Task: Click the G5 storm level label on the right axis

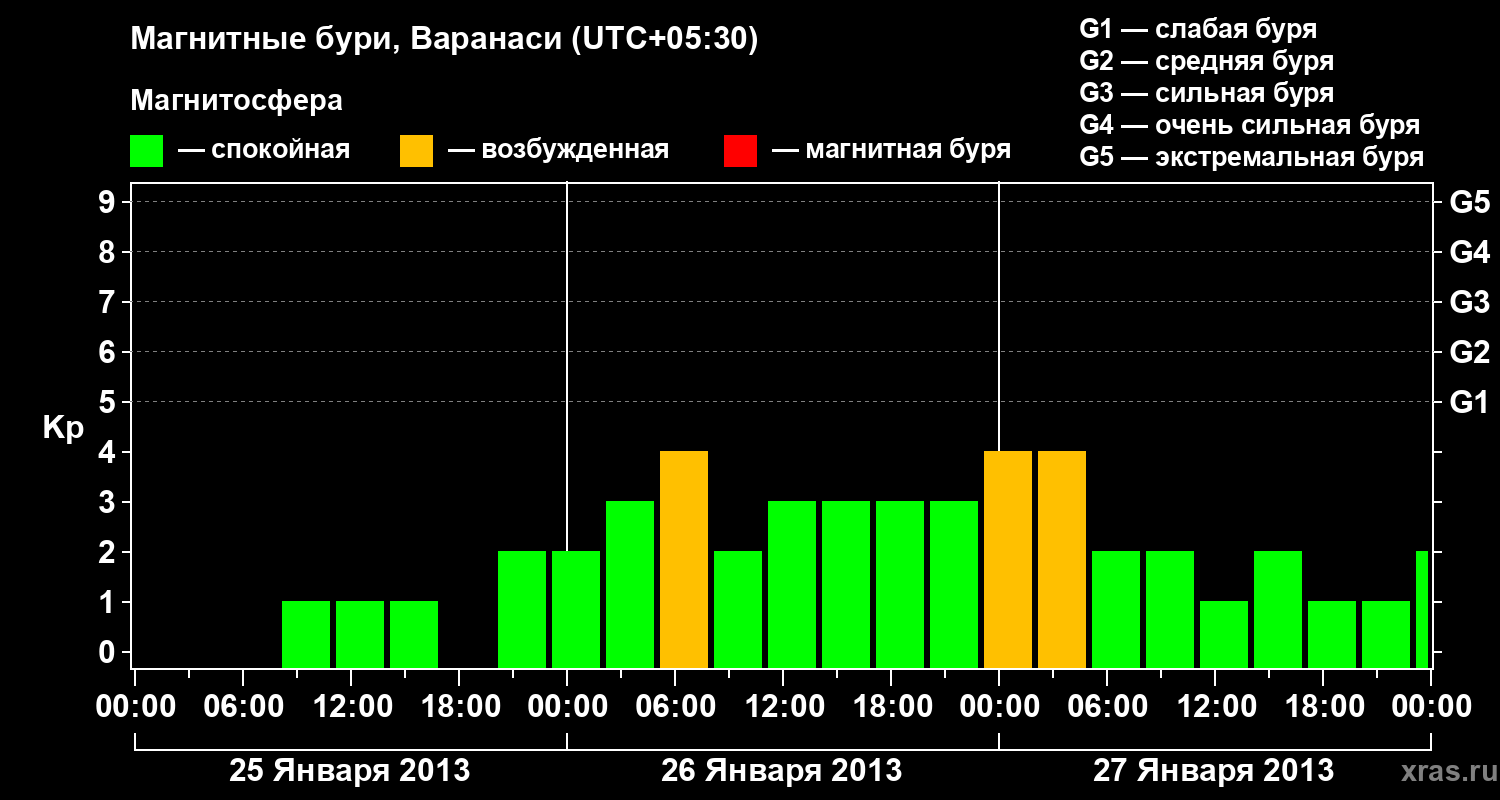Action: click(1470, 202)
